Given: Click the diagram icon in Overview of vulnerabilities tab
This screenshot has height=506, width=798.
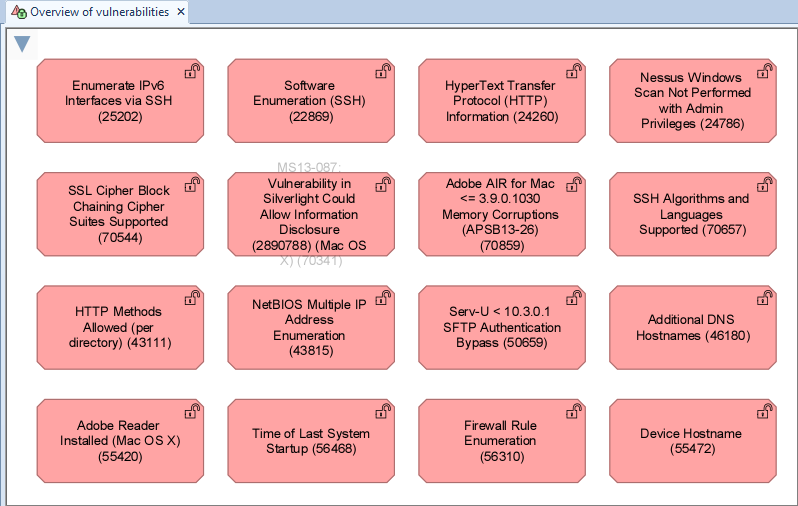Looking at the screenshot, I should (19, 12).
